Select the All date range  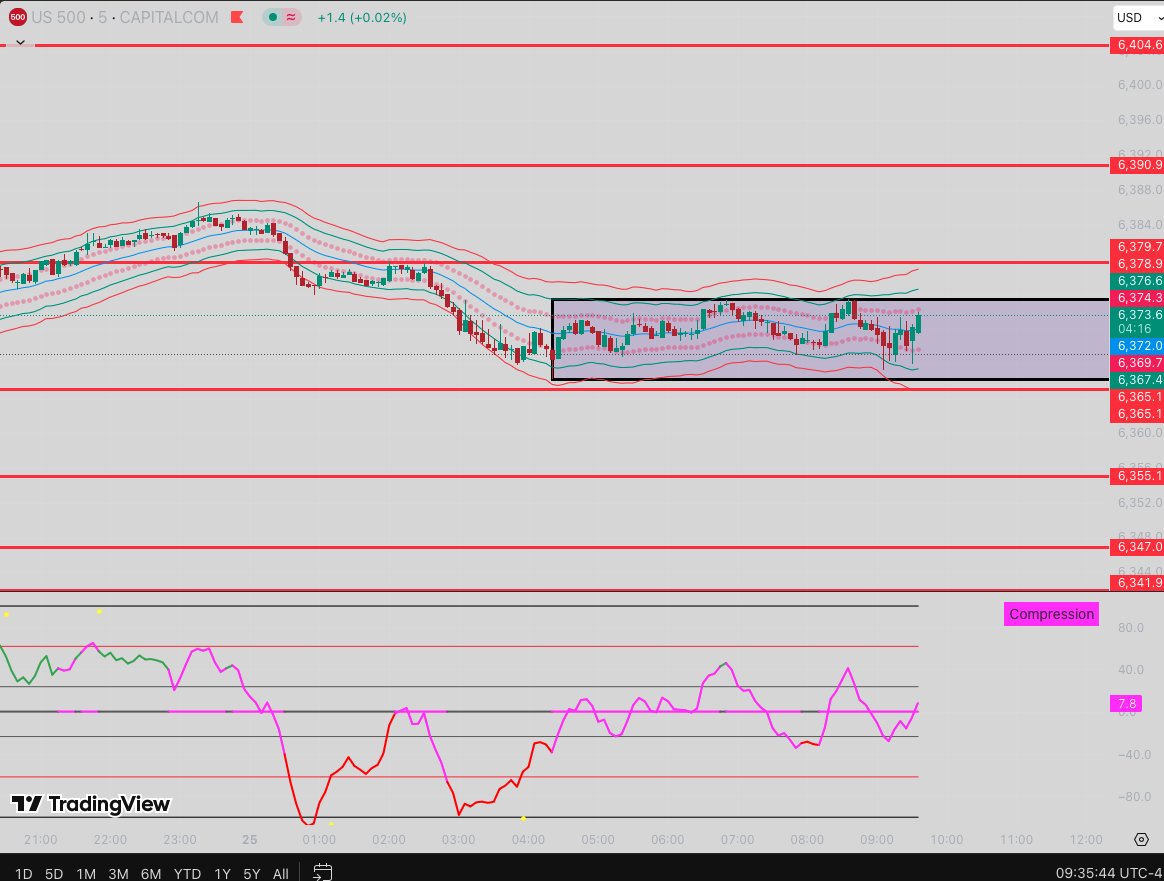click(x=281, y=874)
